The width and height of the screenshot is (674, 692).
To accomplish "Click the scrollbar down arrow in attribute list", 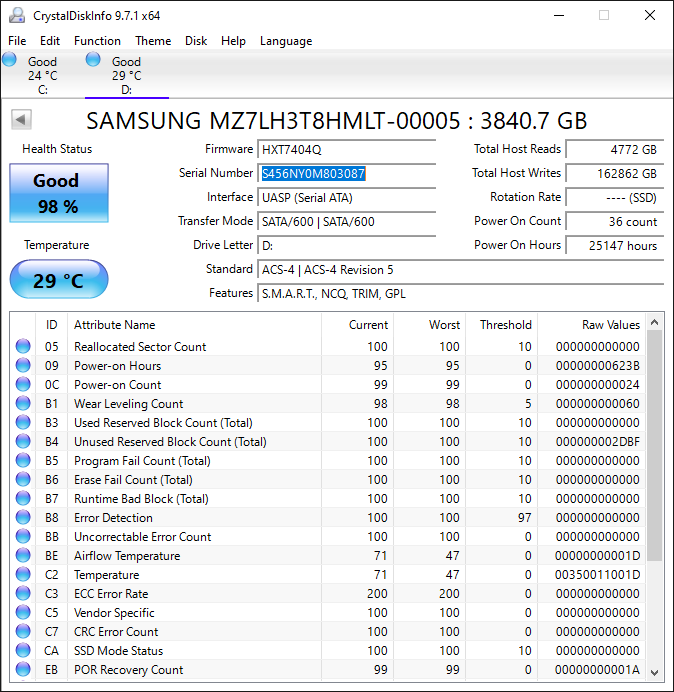I will click(655, 673).
